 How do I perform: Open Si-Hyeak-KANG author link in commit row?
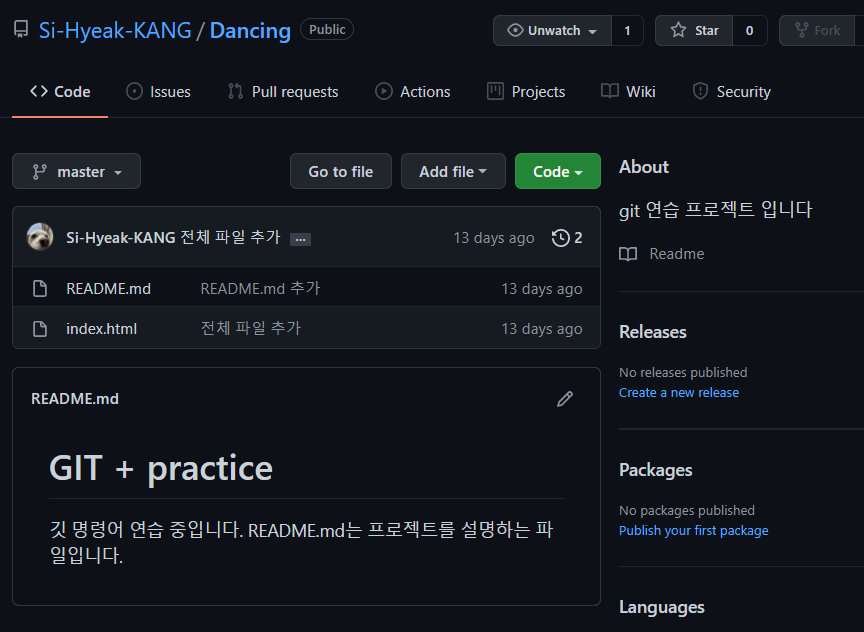point(121,237)
